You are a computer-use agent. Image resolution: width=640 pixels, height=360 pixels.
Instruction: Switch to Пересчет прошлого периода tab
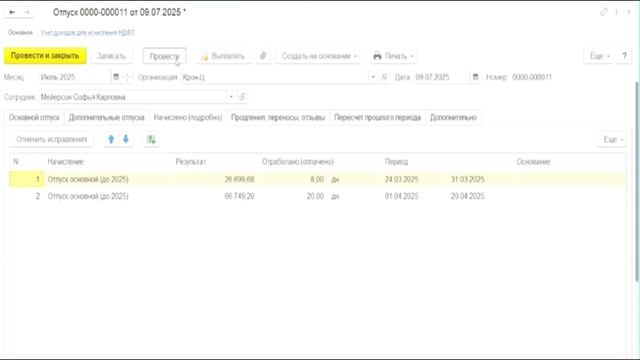378,118
